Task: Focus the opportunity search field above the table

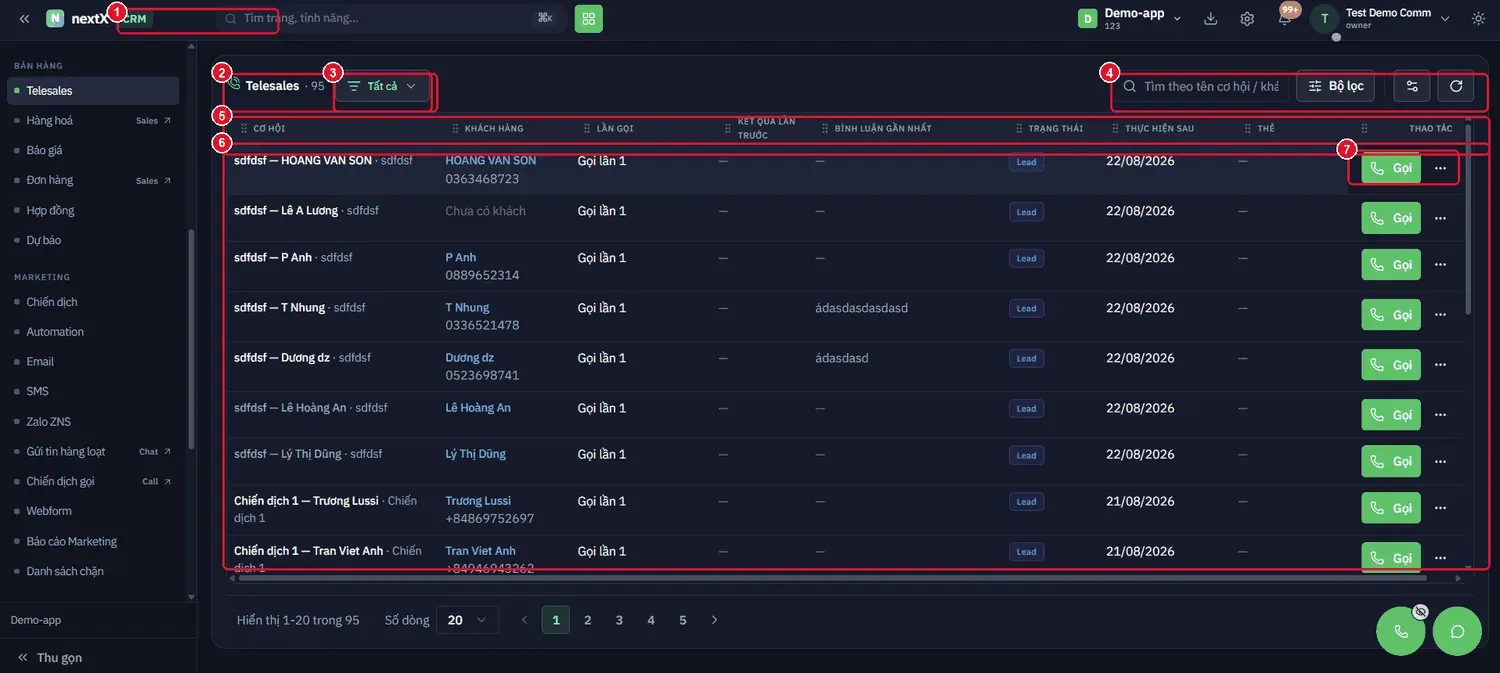Action: [1201, 86]
